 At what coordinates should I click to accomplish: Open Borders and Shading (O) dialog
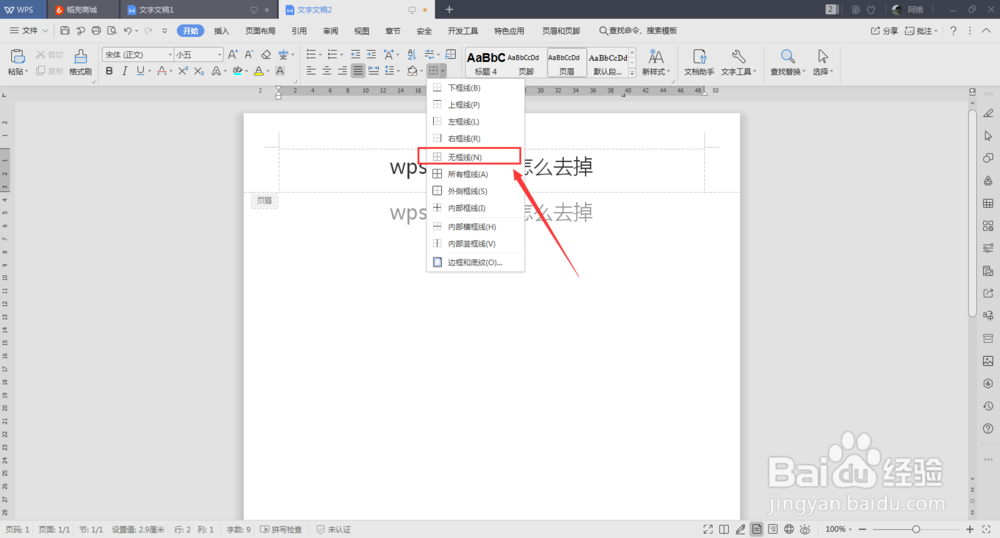coord(475,262)
